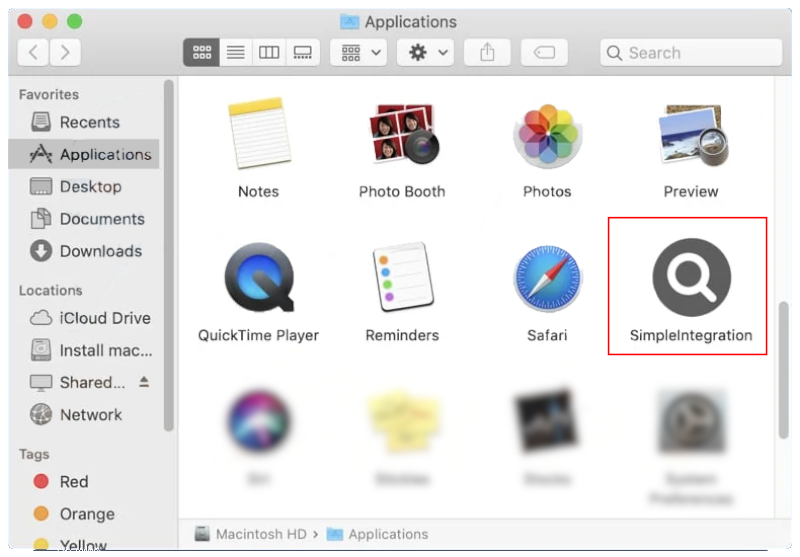Eject the Shared volume in sidebar
800x557 pixels.
pos(144,382)
